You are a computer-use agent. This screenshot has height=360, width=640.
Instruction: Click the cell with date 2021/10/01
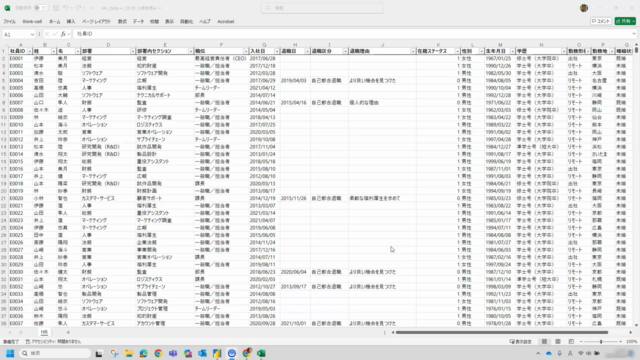(295, 323)
